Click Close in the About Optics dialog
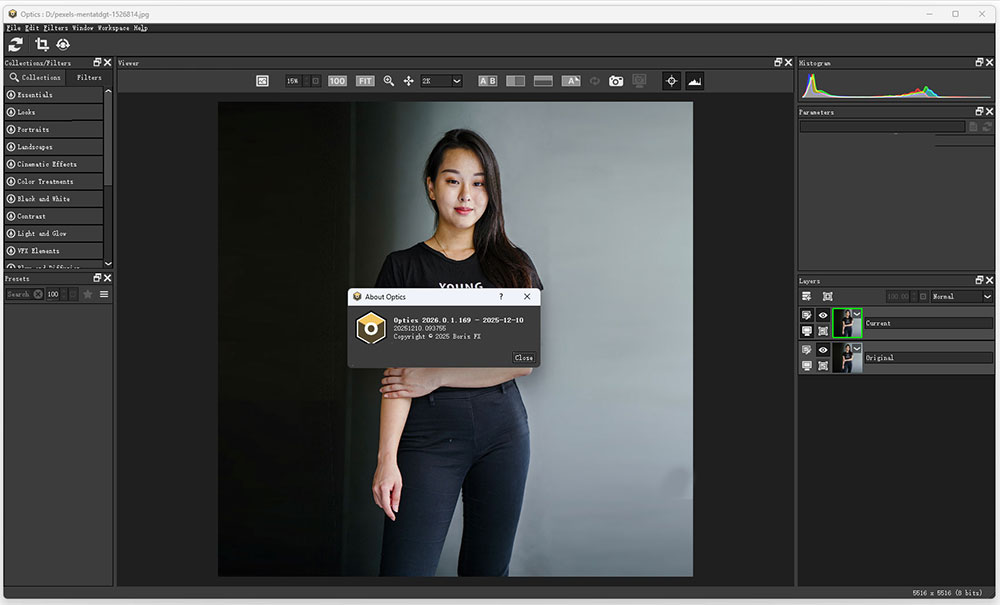1000x605 pixels. (523, 357)
